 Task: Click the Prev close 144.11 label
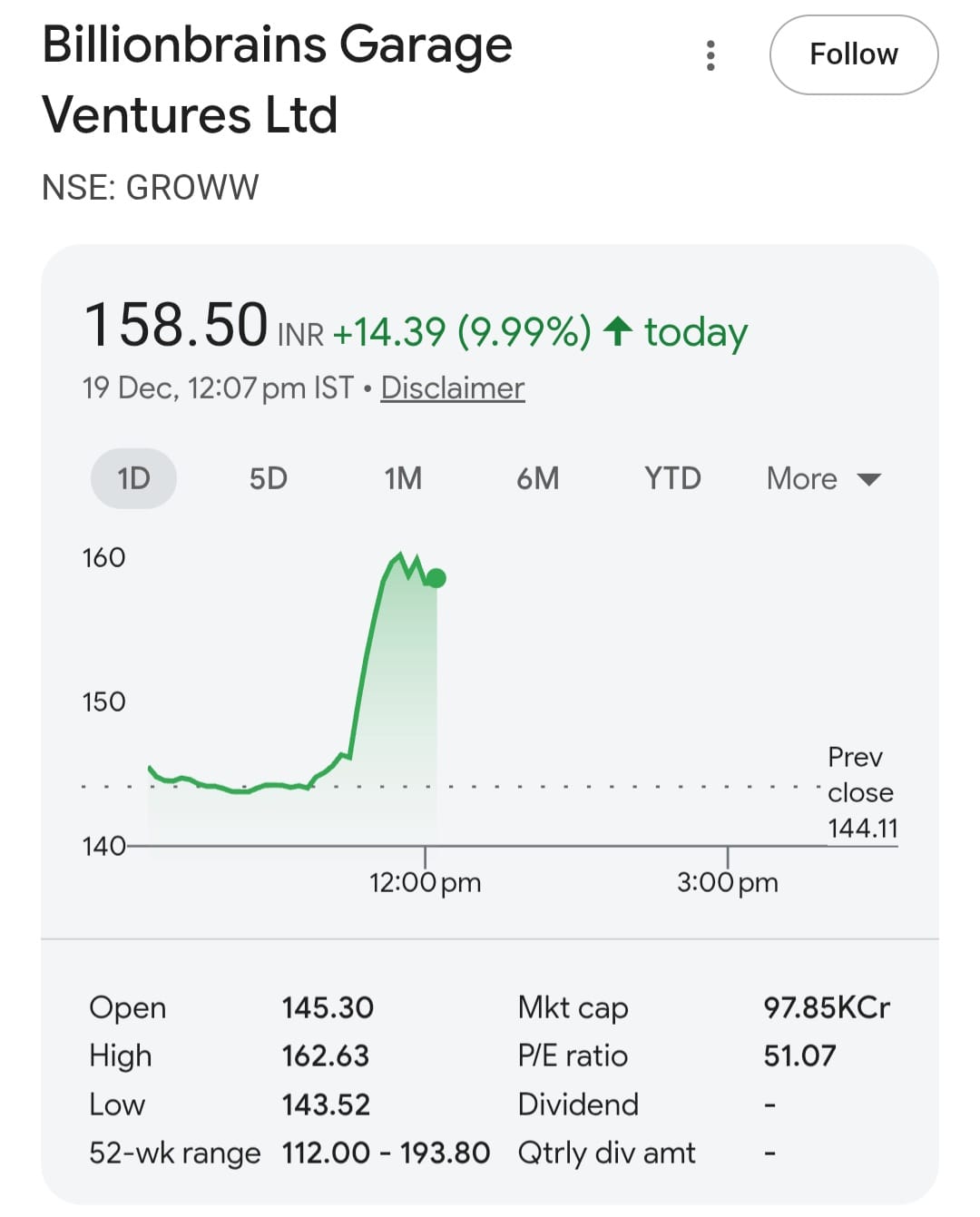860,792
